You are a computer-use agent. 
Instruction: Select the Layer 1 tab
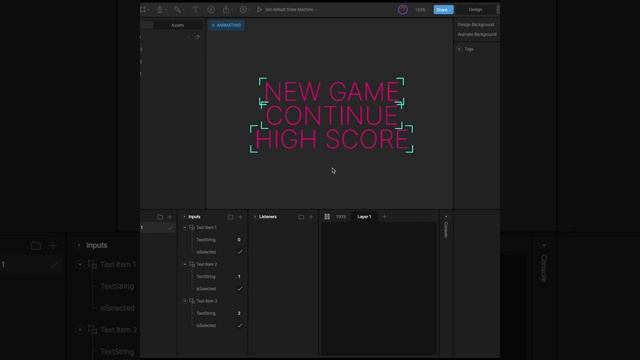click(364, 217)
